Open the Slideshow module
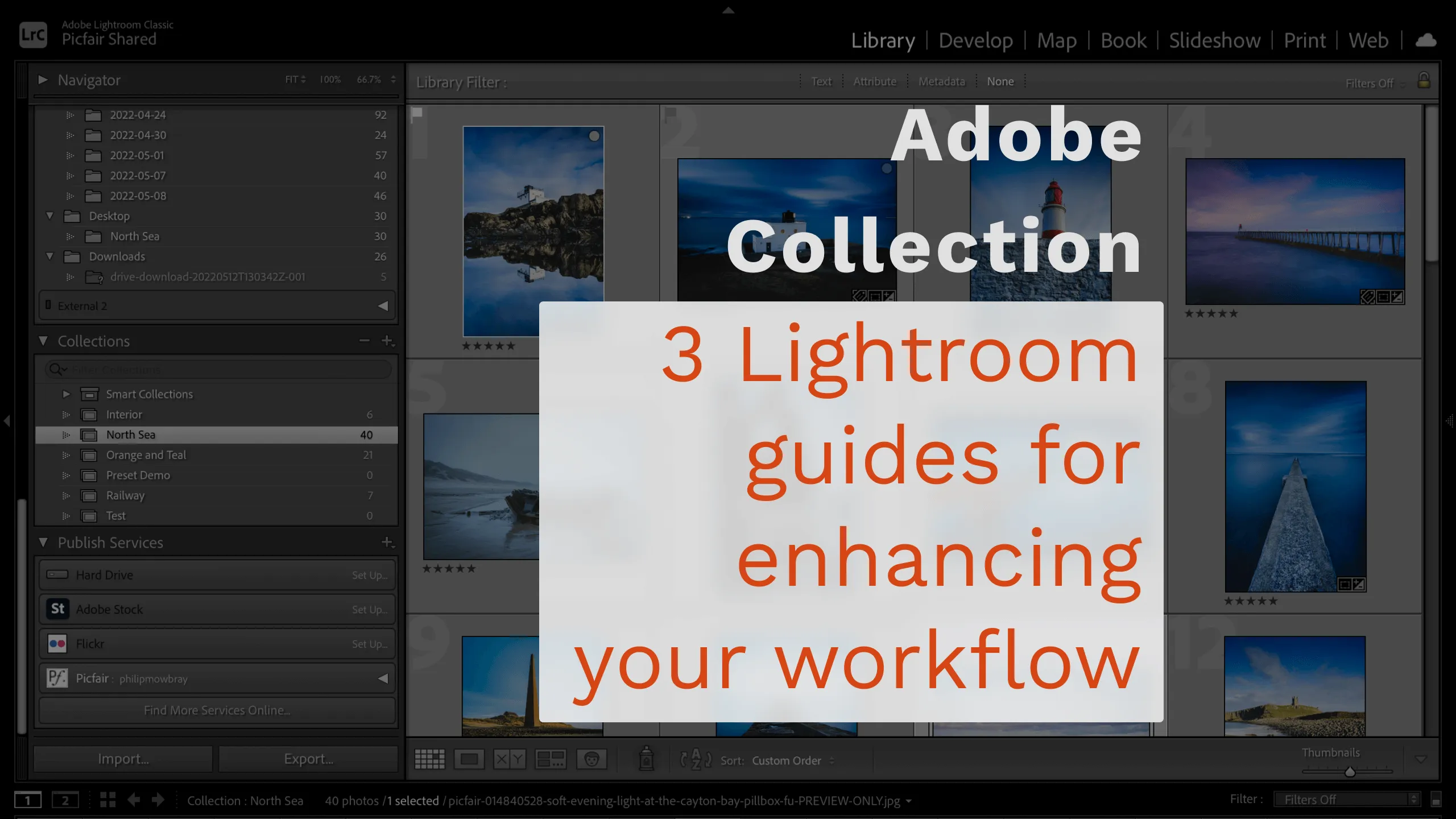This screenshot has height=819, width=1456. (x=1215, y=40)
